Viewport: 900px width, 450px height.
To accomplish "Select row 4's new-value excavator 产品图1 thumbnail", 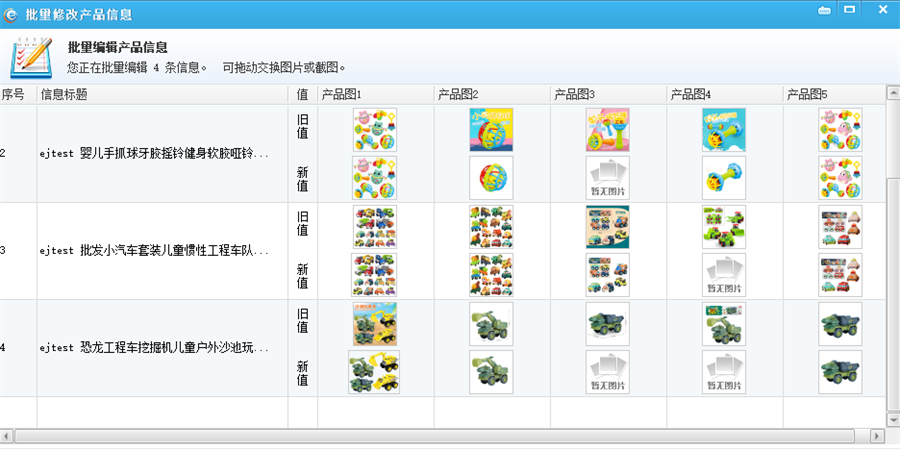I will (x=374, y=371).
